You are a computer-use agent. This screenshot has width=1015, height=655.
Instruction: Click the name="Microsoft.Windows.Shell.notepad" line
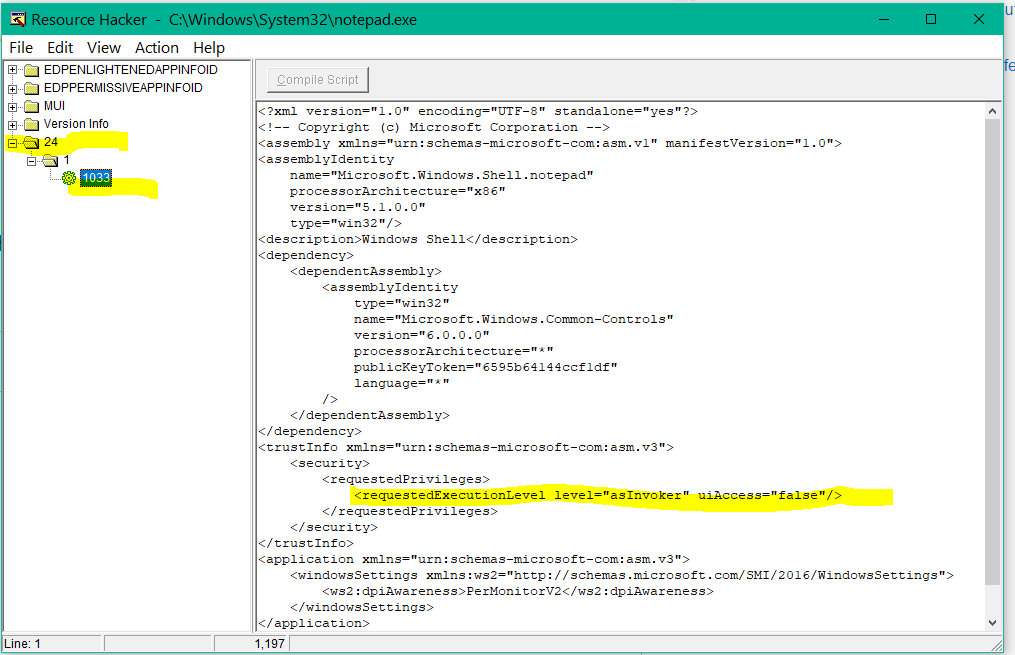pyautogui.click(x=441, y=175)
